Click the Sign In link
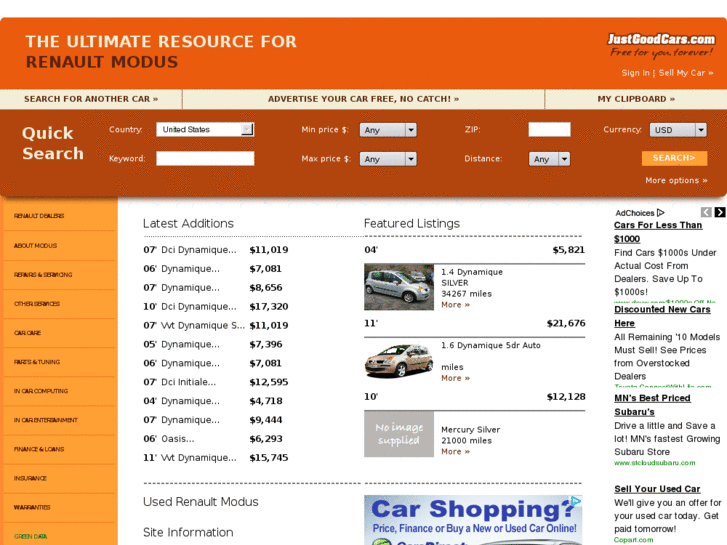This screenshot has height=545, width=727. [635, 73]
